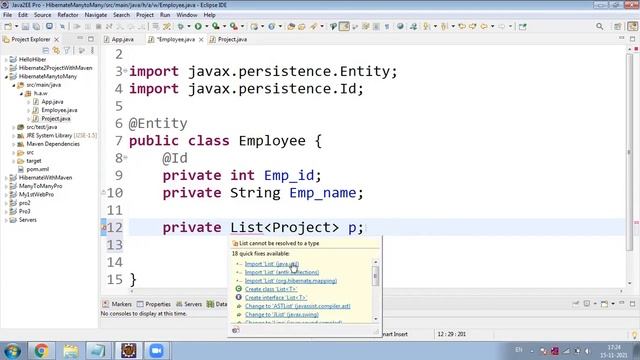
Task: Click the pin editor toolbar icon
Action: pyautogui.click(x=523, y=27)
